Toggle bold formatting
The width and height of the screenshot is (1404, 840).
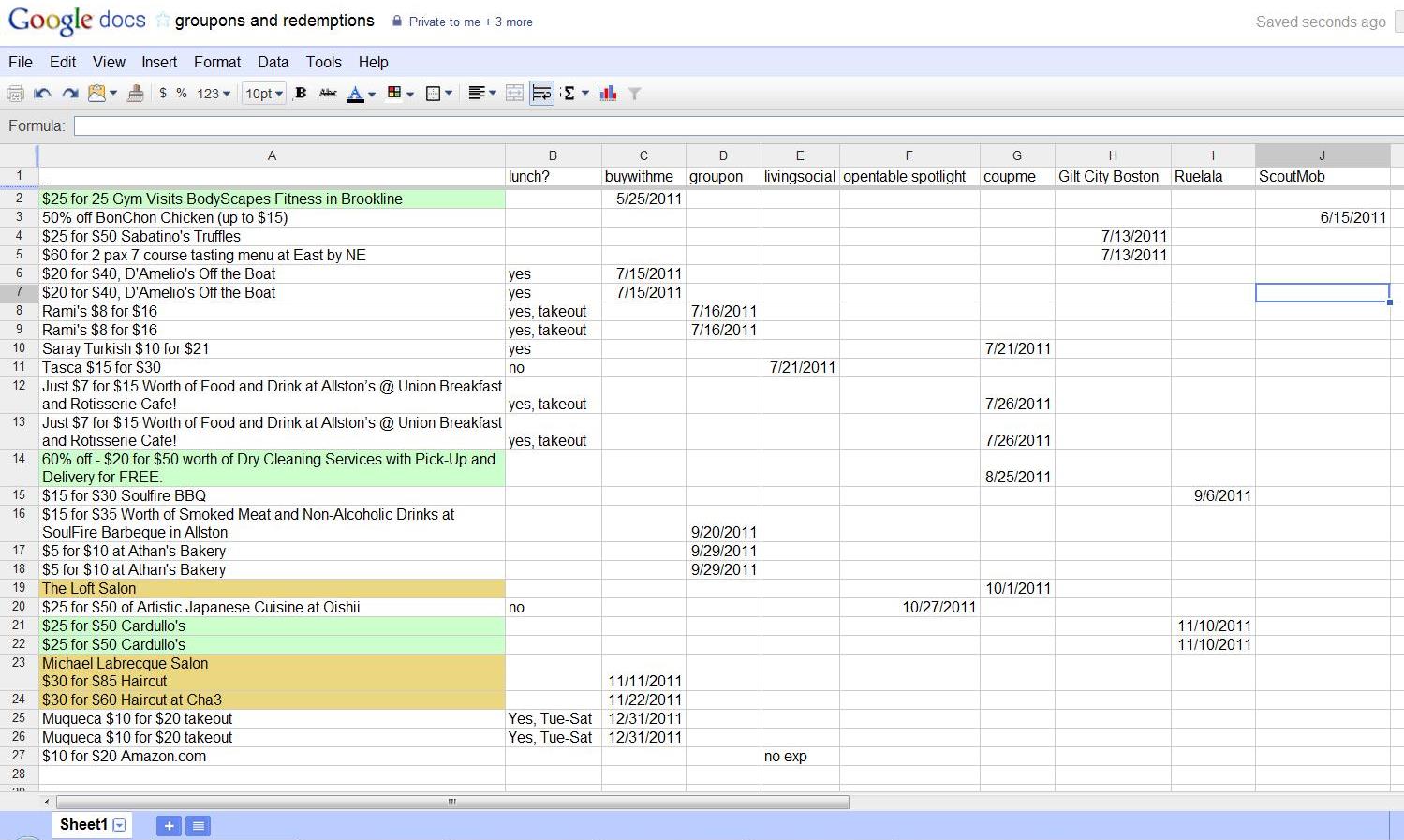(301, 93)
